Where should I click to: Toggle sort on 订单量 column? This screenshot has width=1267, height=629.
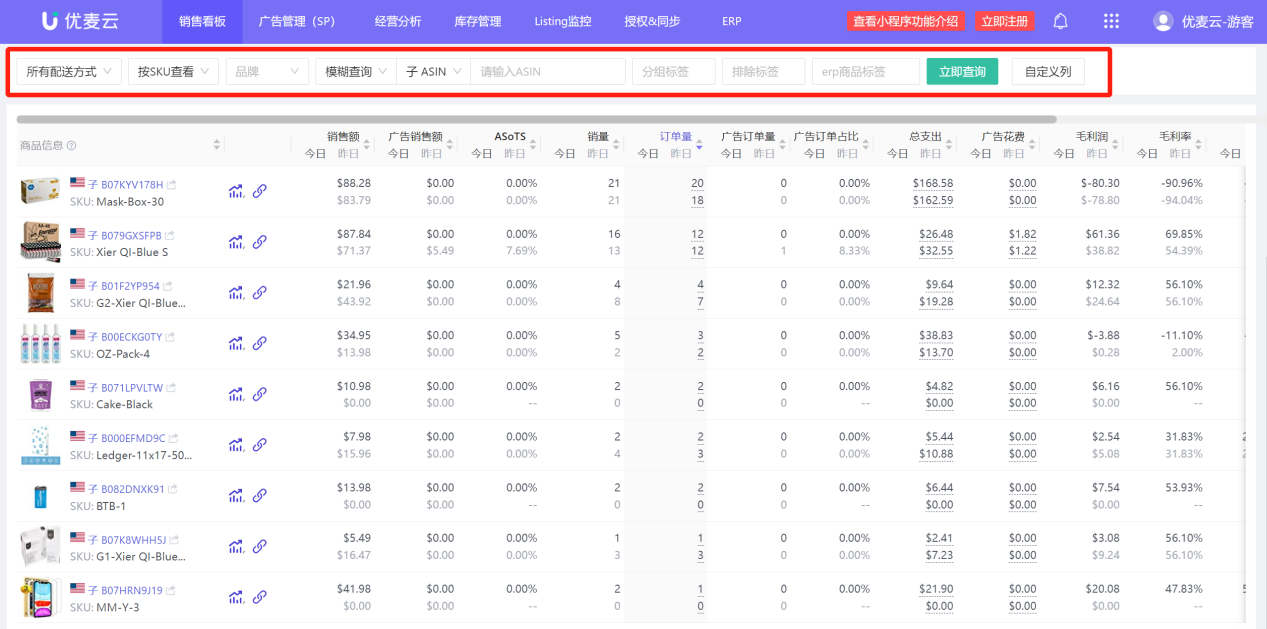point(699,145)
